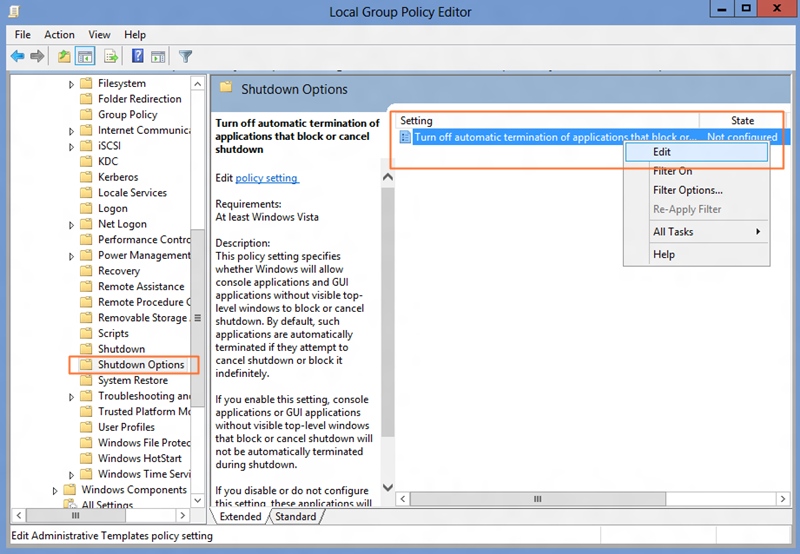Select the Logon tree item
This screenshot has width=800, height=554.
[x=113, y=208]
